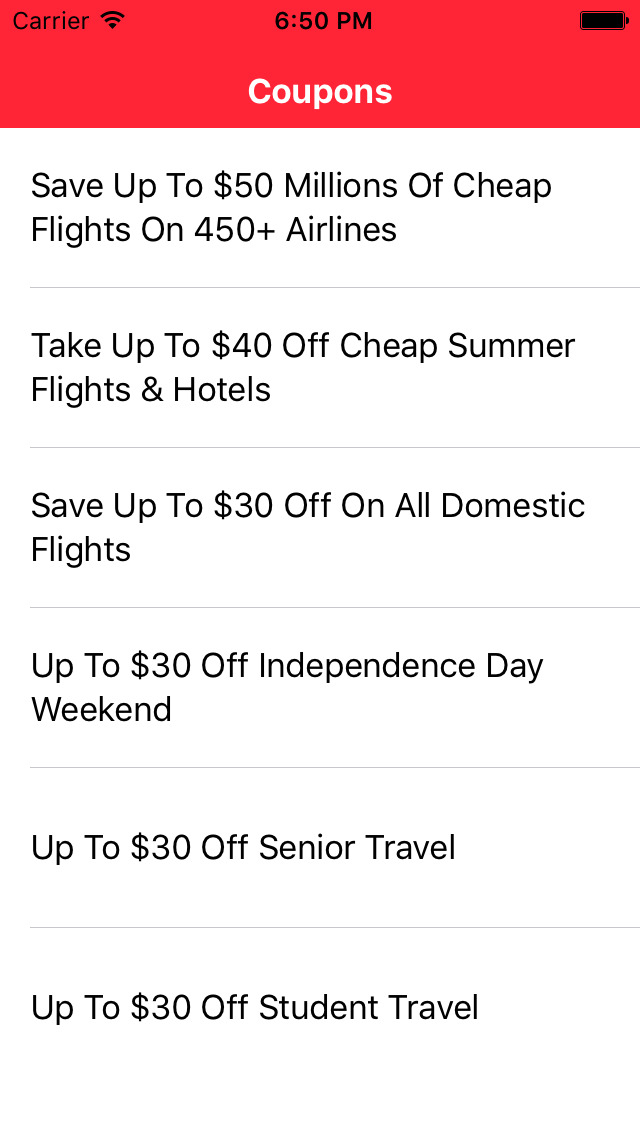
Task: Tap the word "Senior" in the list
Action: coord(304,848)
